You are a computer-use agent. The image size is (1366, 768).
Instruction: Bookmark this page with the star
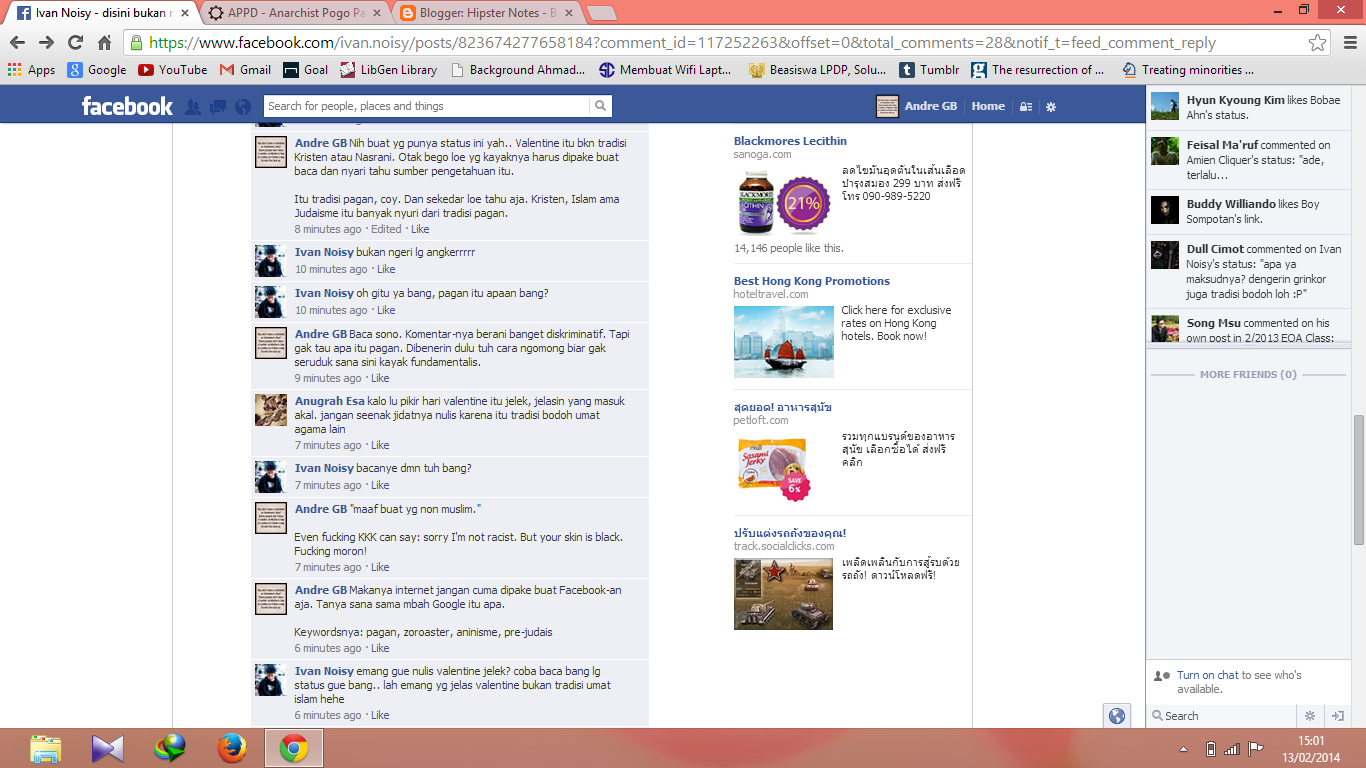[1318, 43]
